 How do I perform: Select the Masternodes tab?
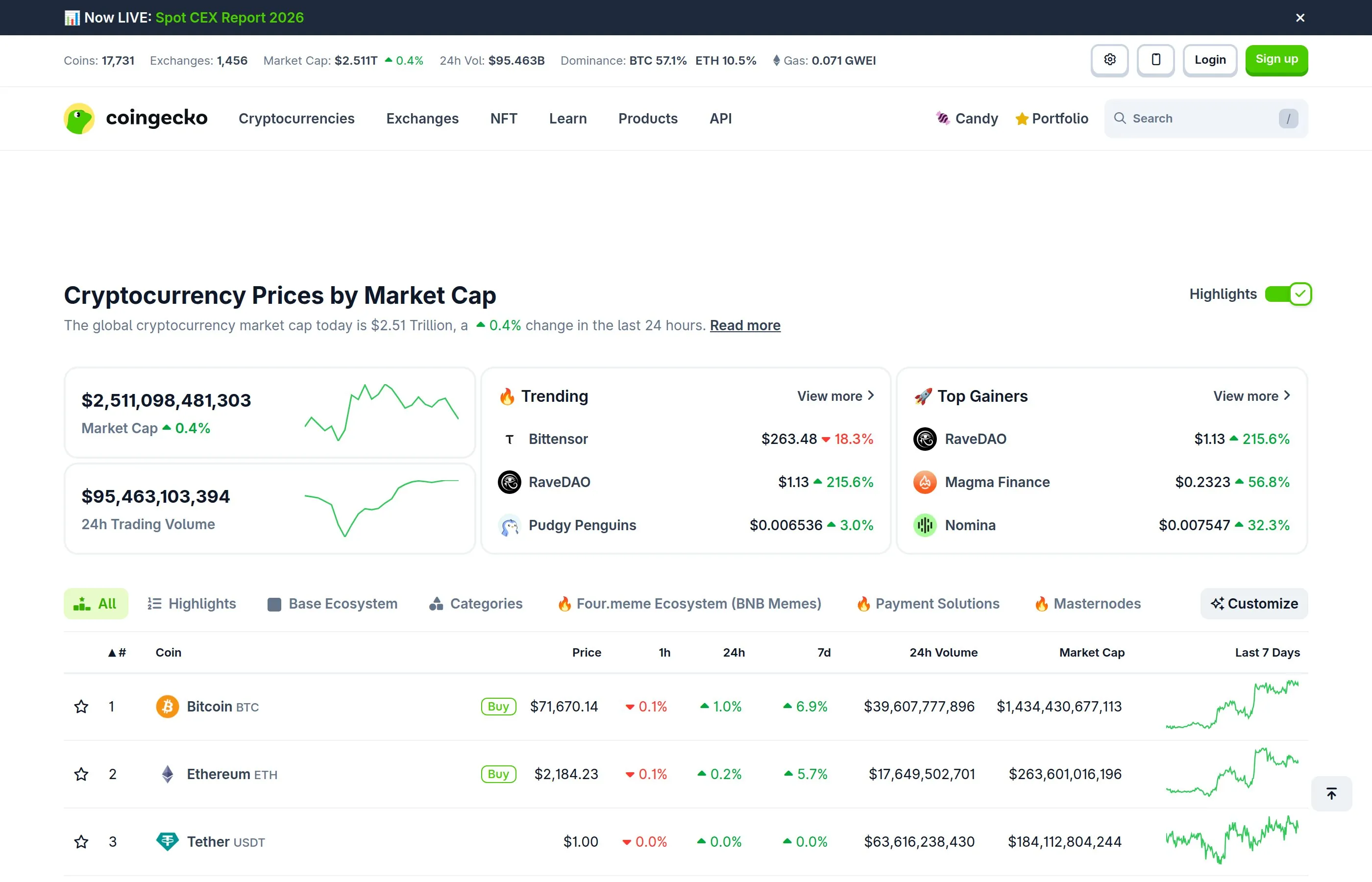[x=1087, y=604]
